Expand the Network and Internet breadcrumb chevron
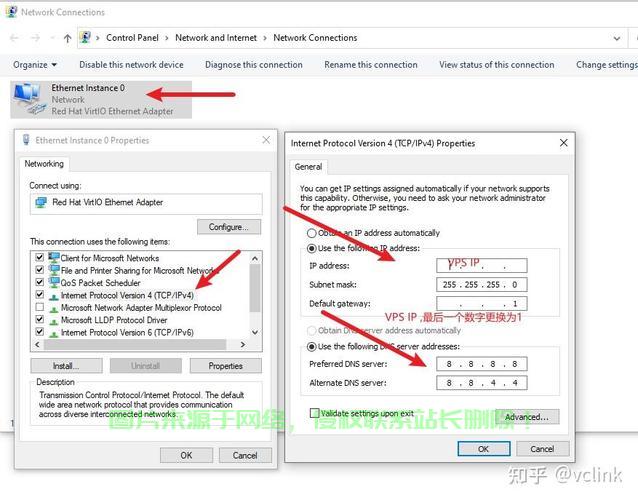 click(265, 38)
